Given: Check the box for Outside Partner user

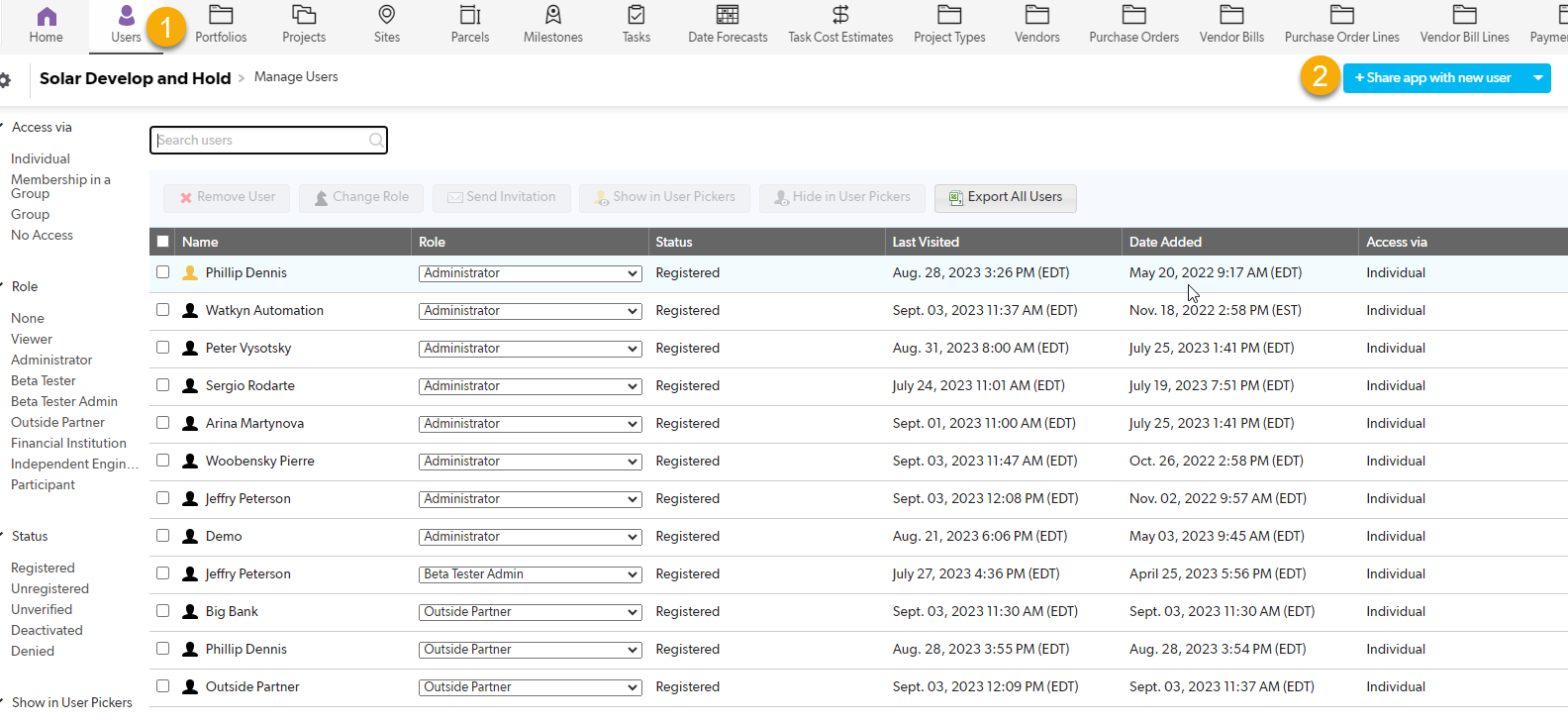Looking at the screenshot, I should [163, 686].
